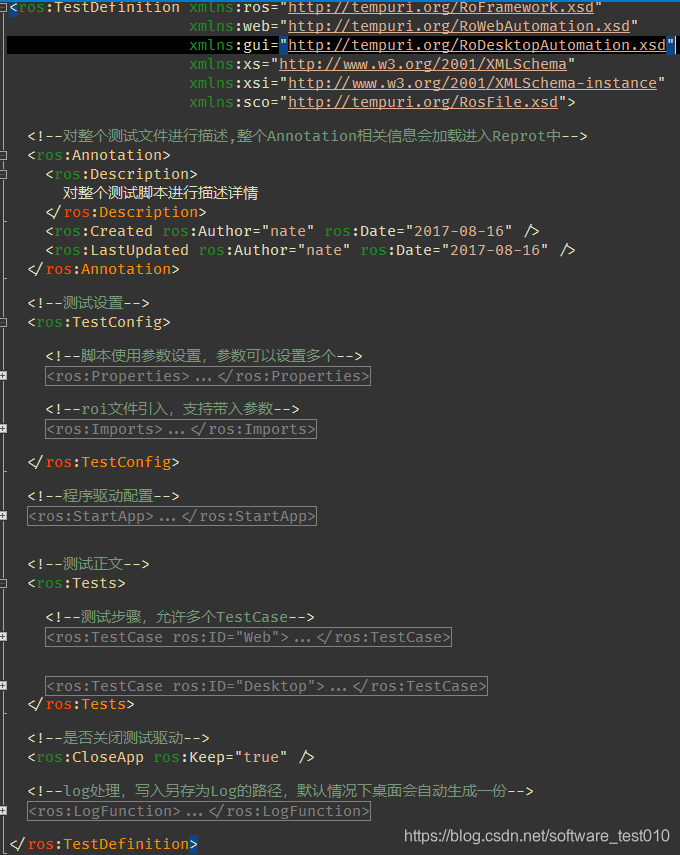The image size is (680, 855).
Task: Expand the folded ros:Imports block
Action: click(x=3, y=429)
